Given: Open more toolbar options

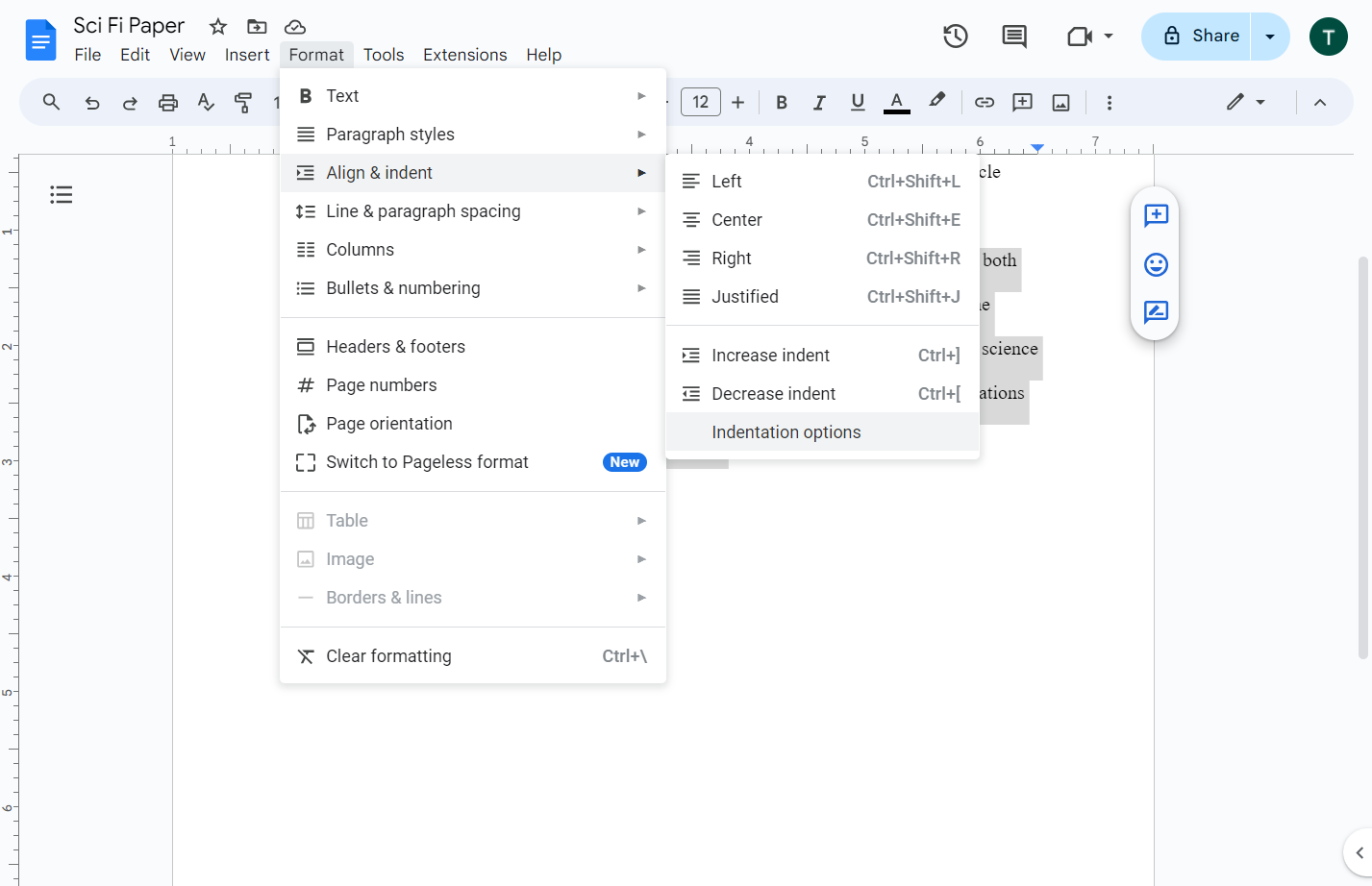Looking at the screenshot, I should point(1110,102).
